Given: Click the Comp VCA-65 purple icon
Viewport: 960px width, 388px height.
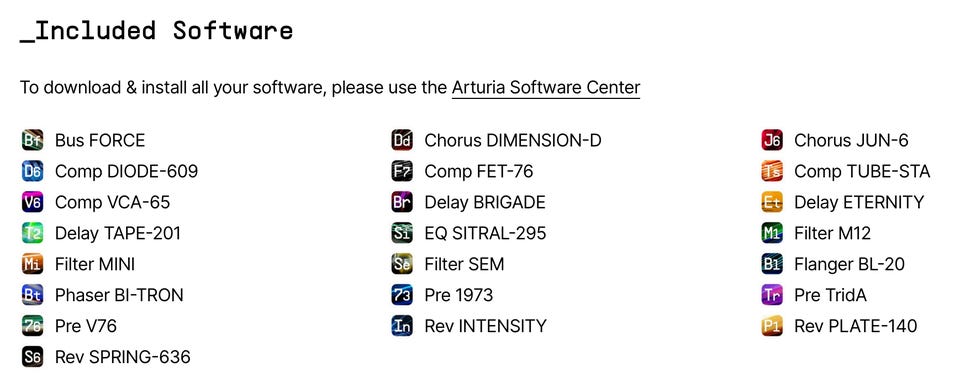Looking at the screenshot, I should [x=32, y=202].
